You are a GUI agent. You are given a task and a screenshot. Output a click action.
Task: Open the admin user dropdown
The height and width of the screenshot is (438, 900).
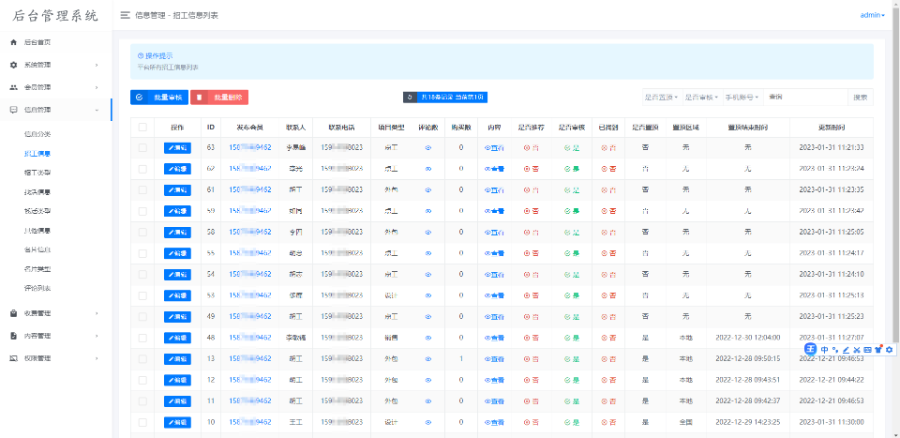click(x=871, y=15)
